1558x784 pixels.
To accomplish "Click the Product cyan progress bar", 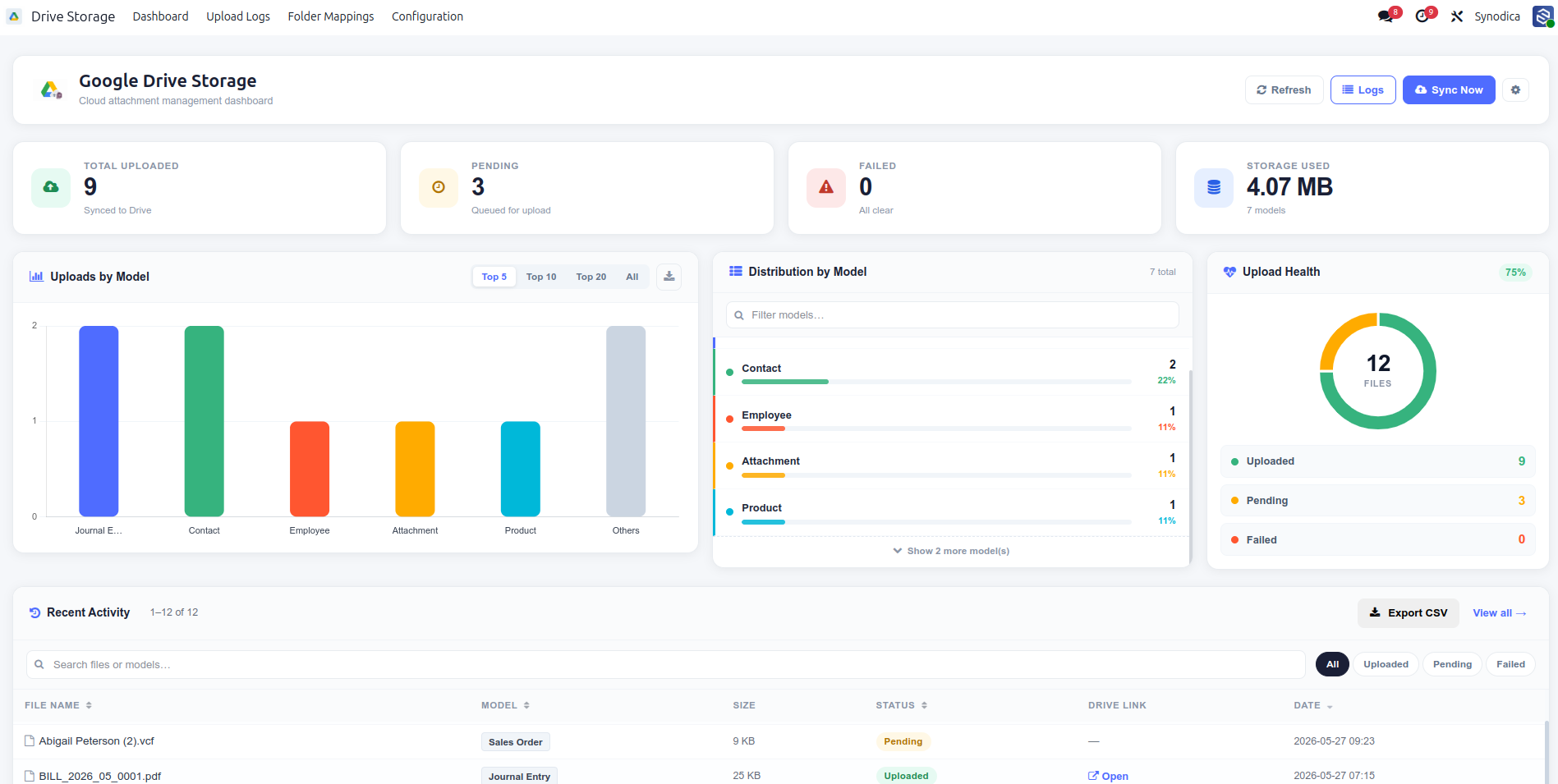I will 763,522.
